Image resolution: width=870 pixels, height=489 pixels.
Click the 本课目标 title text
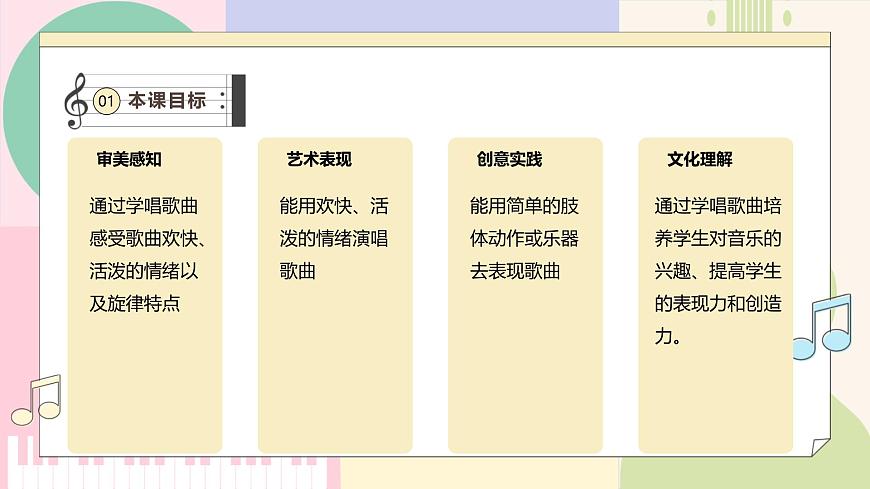[x=166, y=101]
